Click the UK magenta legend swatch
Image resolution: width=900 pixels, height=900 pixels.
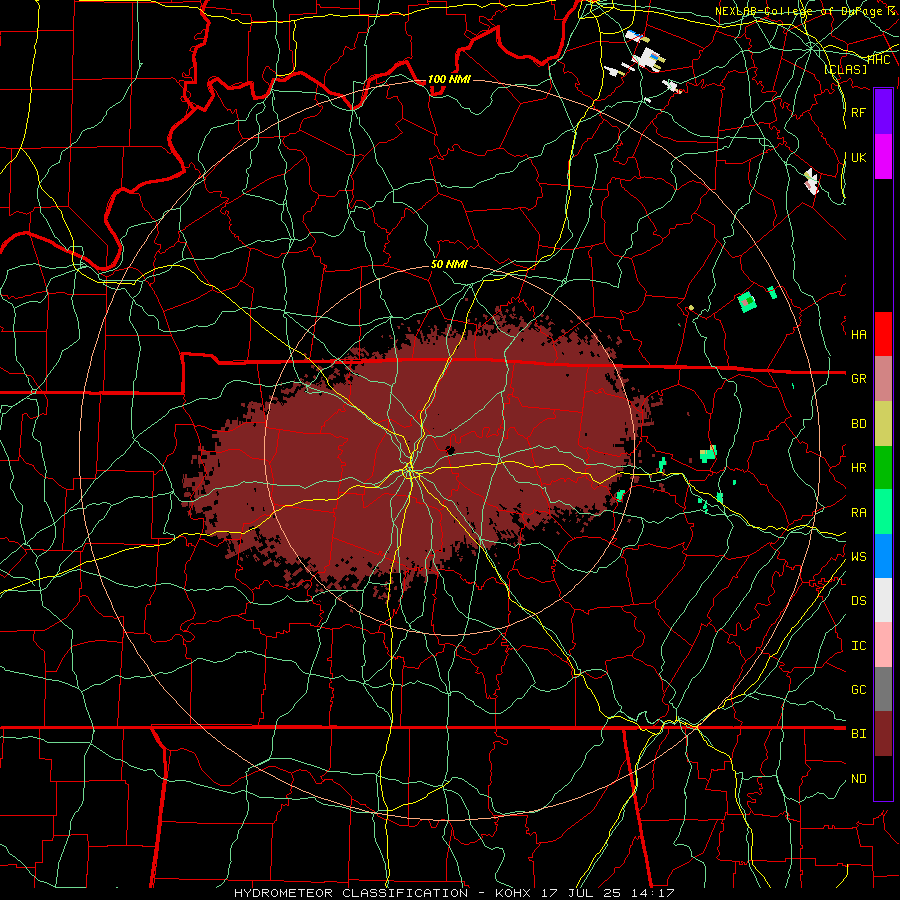pyautogui.click(x=883, y=157)
